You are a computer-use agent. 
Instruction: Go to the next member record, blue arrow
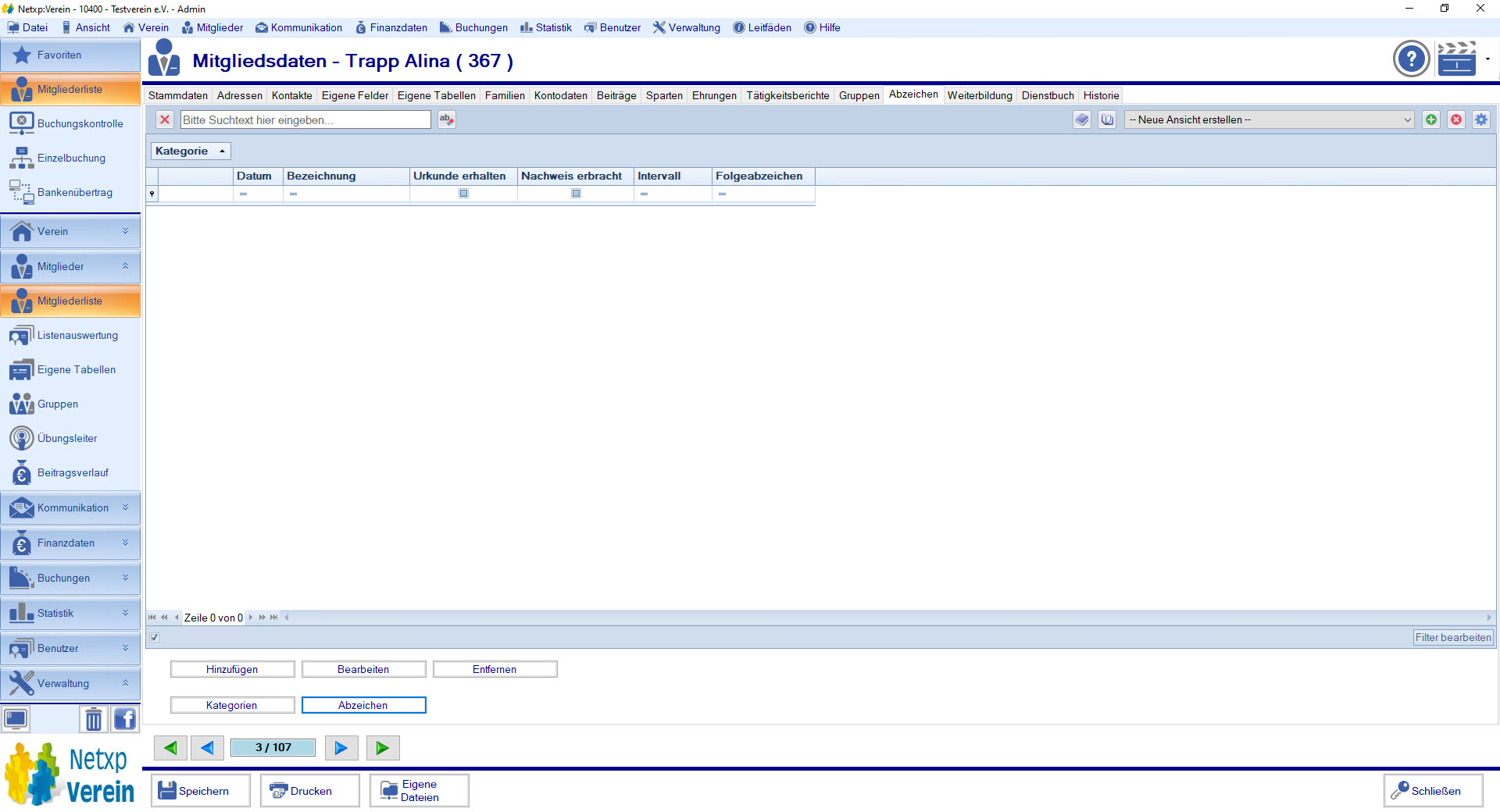pyautogui.click(x=341, y=748)
